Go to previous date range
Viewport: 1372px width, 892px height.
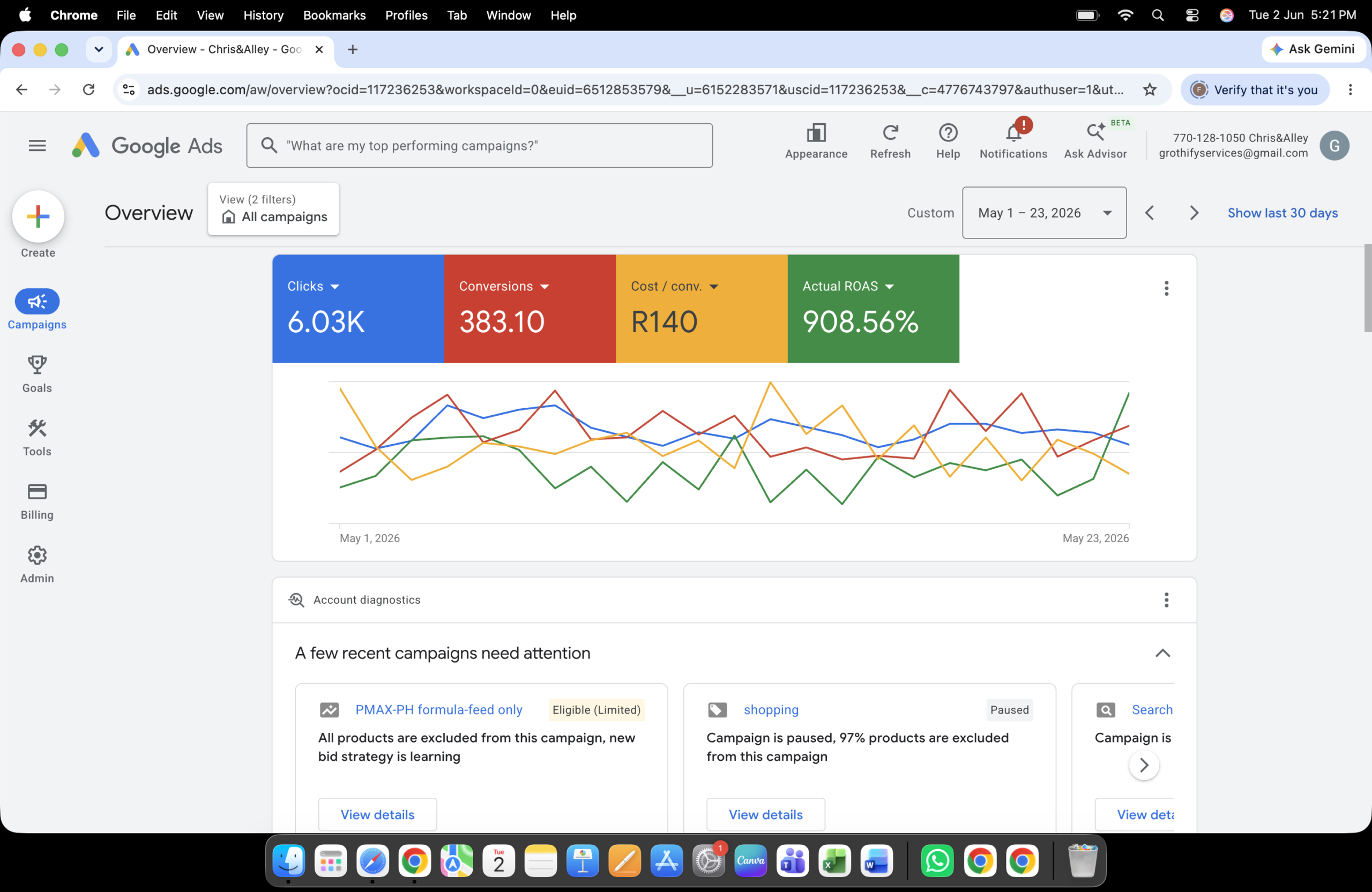1149,213
